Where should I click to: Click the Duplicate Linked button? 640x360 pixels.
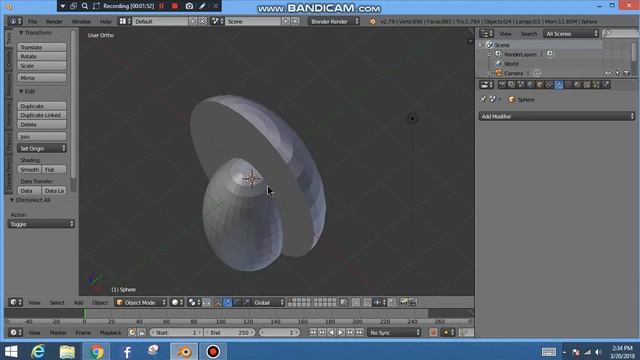pos(42,115)
